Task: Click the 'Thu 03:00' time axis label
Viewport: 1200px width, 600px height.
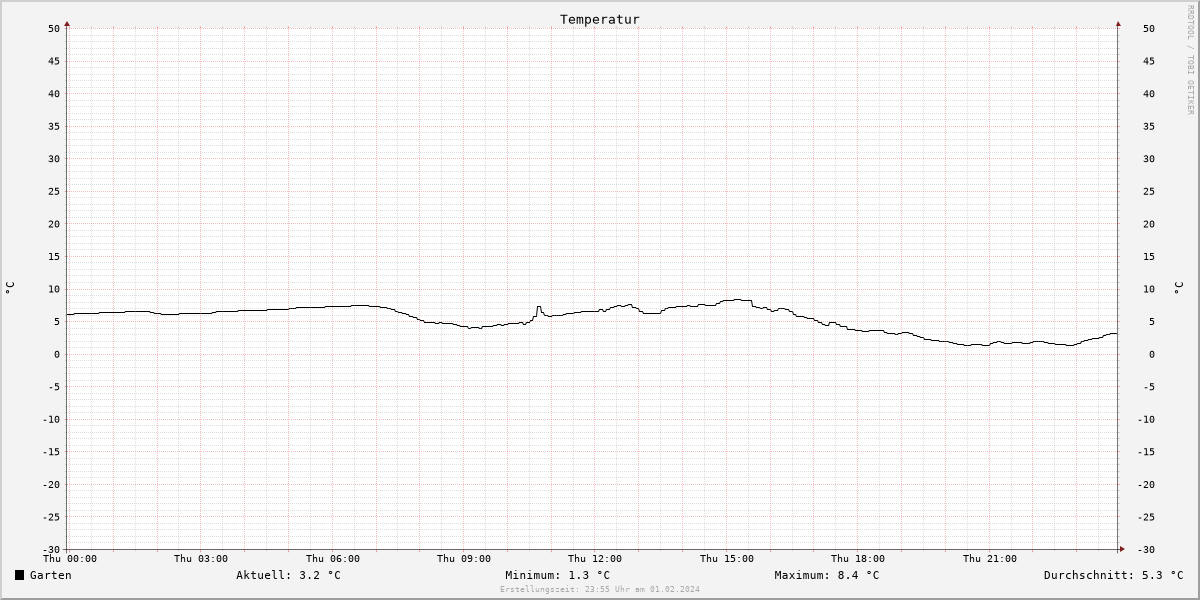Action: point(201,559)
